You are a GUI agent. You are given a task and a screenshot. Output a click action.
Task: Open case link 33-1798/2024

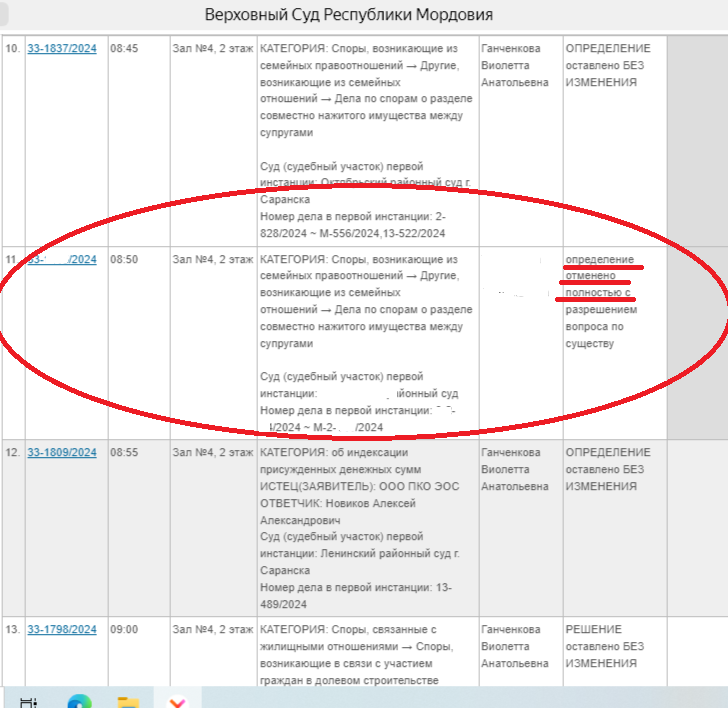[x=62, y=629]
